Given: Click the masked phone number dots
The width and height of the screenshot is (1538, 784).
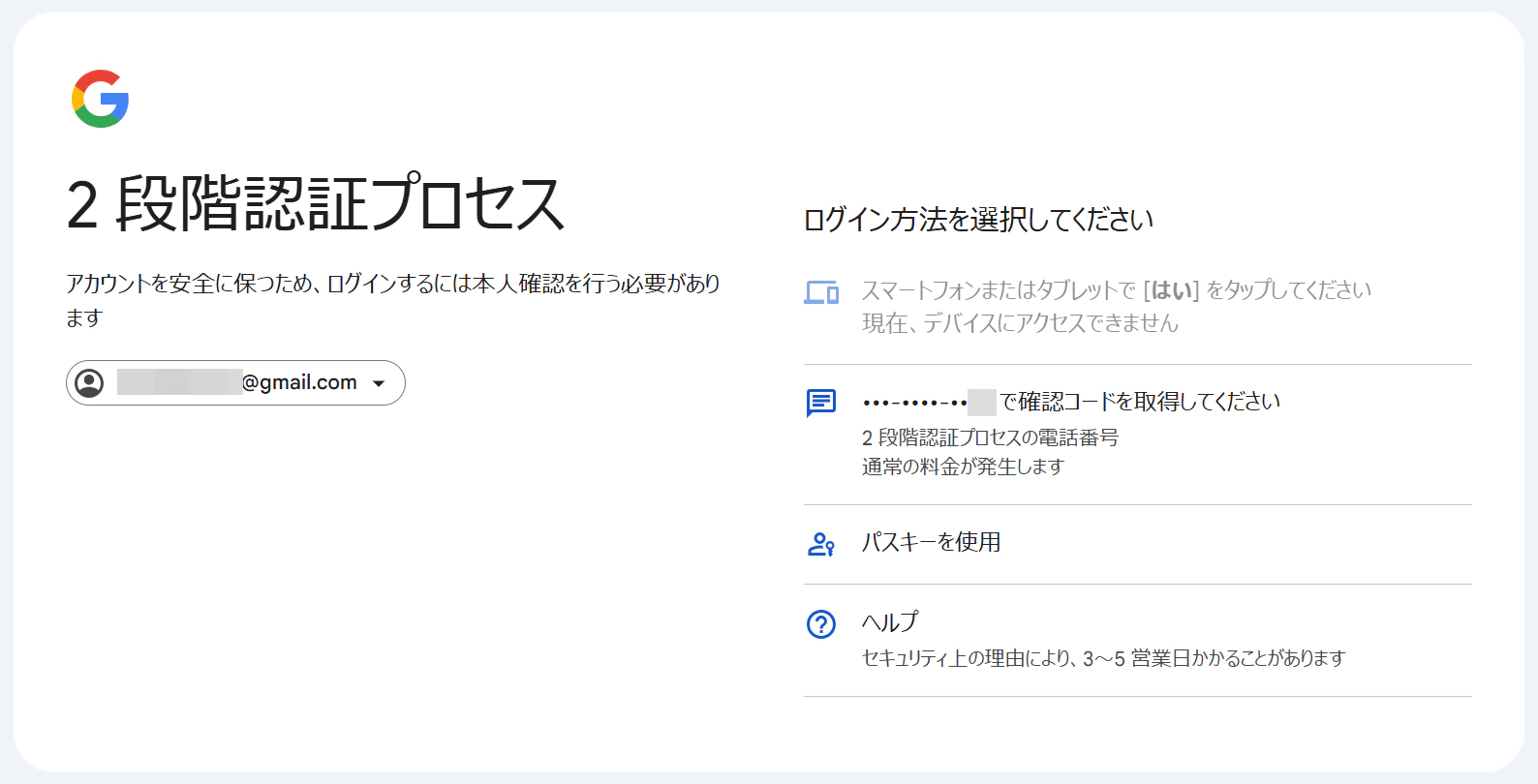Looking at the screenshot, I should (x=914, y=403).
